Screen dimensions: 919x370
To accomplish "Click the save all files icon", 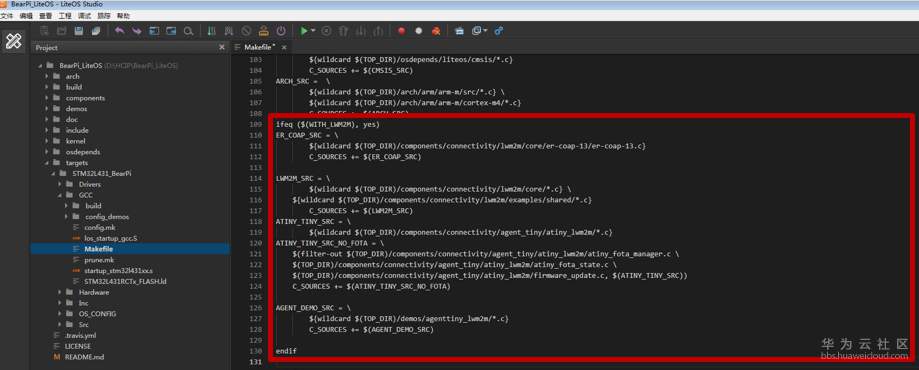I will click(96, 30).
